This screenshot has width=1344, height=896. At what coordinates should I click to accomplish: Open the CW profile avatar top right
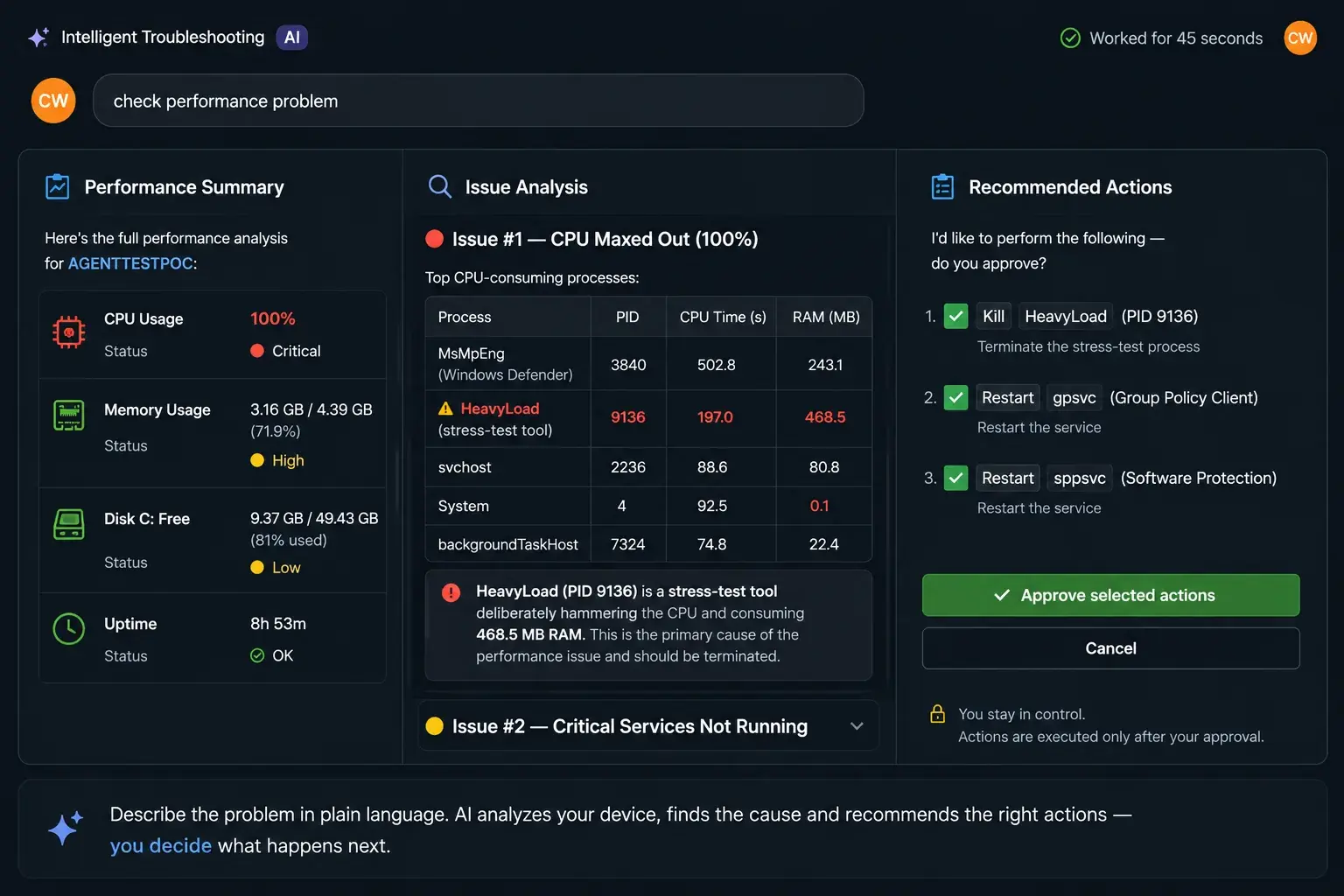[1300, 38]
